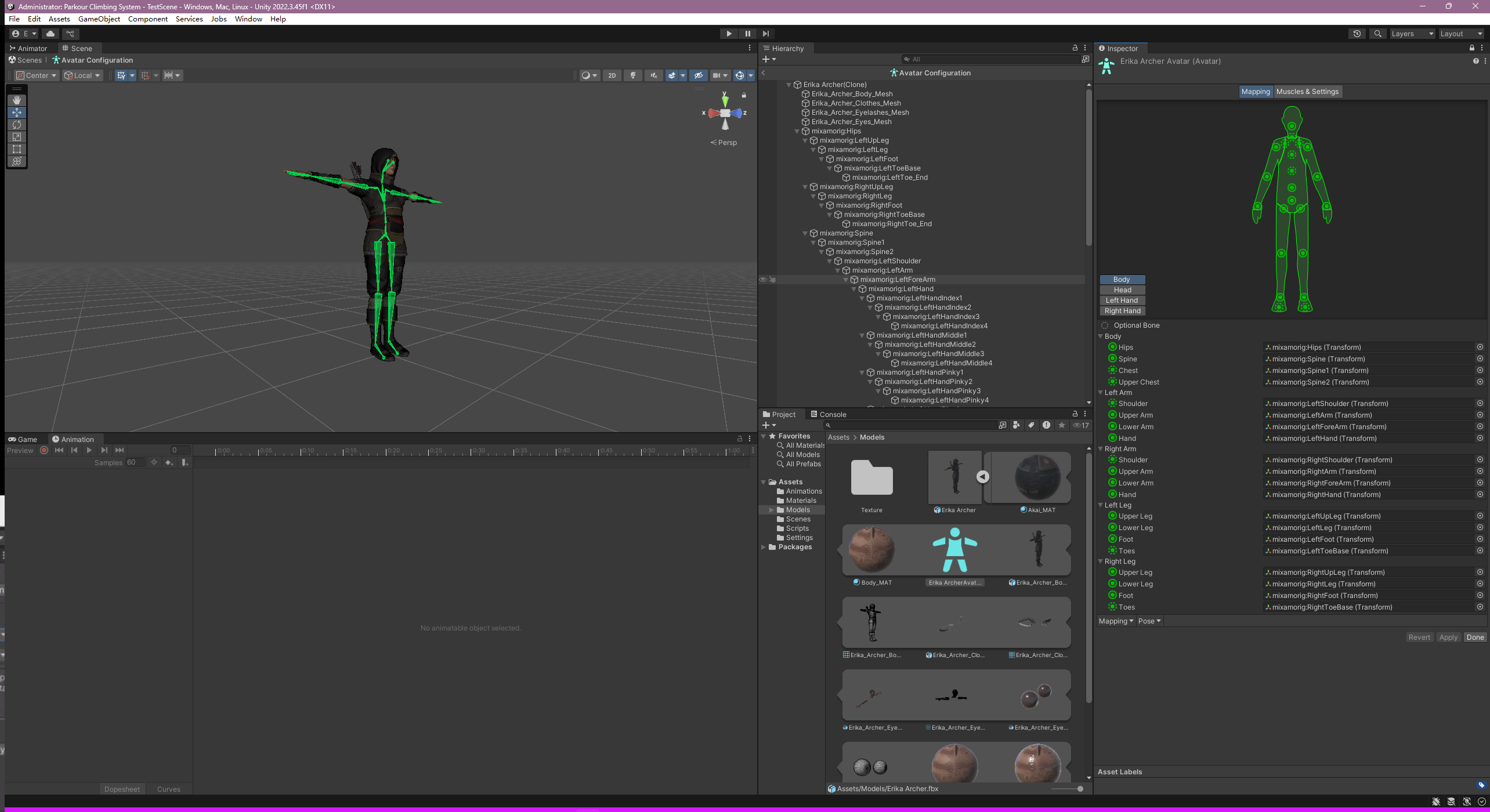Collapse the mixamorig:Spine tree node
The height and width of the screenshot is (812, 1490).
click(x=805, y=233)
